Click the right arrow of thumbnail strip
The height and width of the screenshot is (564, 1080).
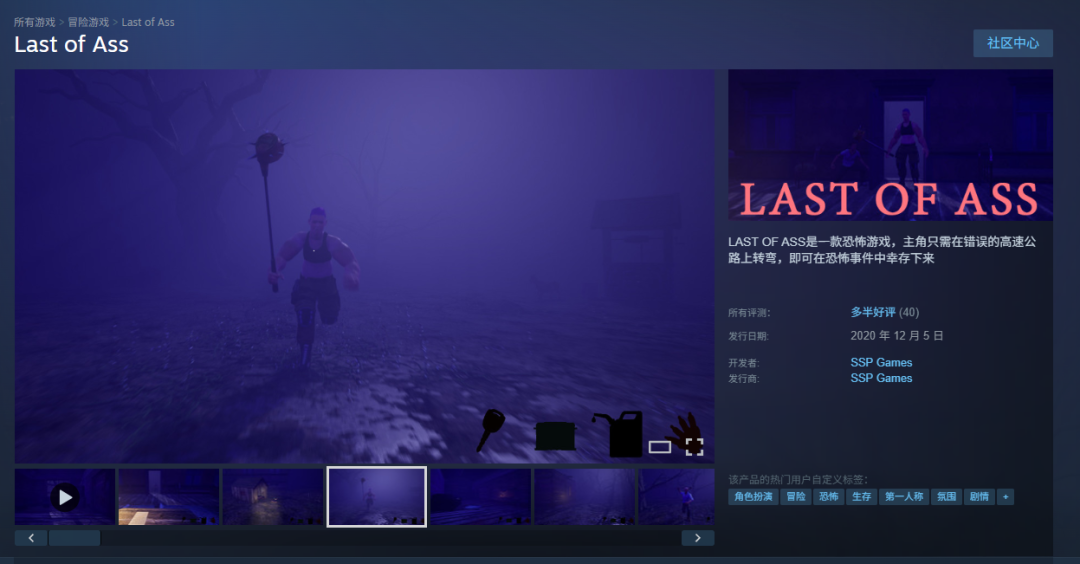(698, 538)
